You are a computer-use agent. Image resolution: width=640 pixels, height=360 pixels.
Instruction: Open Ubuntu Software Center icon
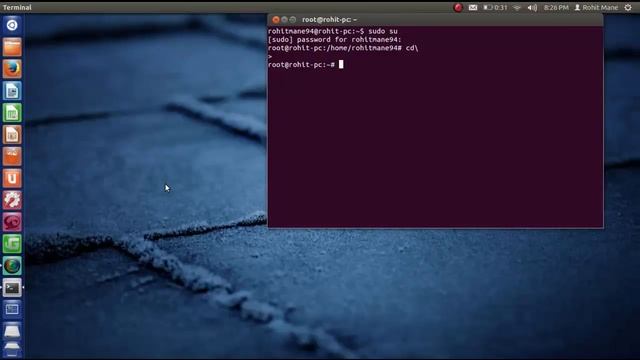coord(12,156)
